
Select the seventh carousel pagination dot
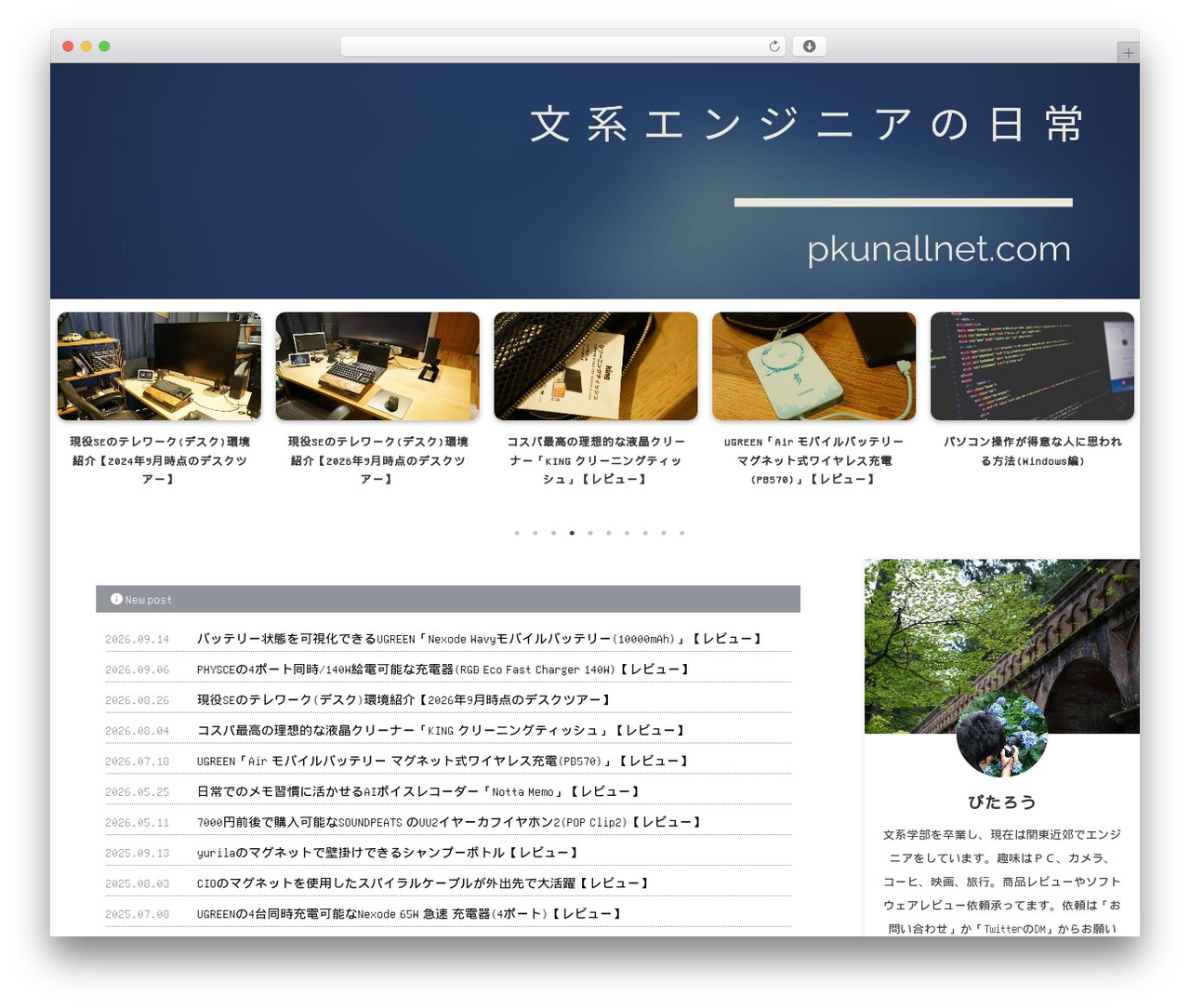(x=627, y=533)
